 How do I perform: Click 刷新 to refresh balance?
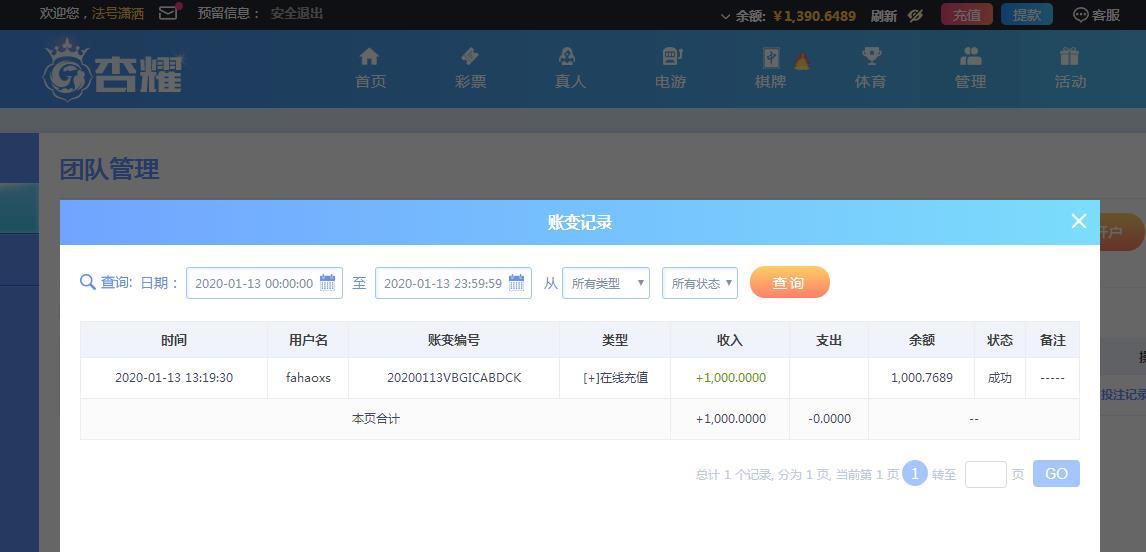tap(884, 15)
